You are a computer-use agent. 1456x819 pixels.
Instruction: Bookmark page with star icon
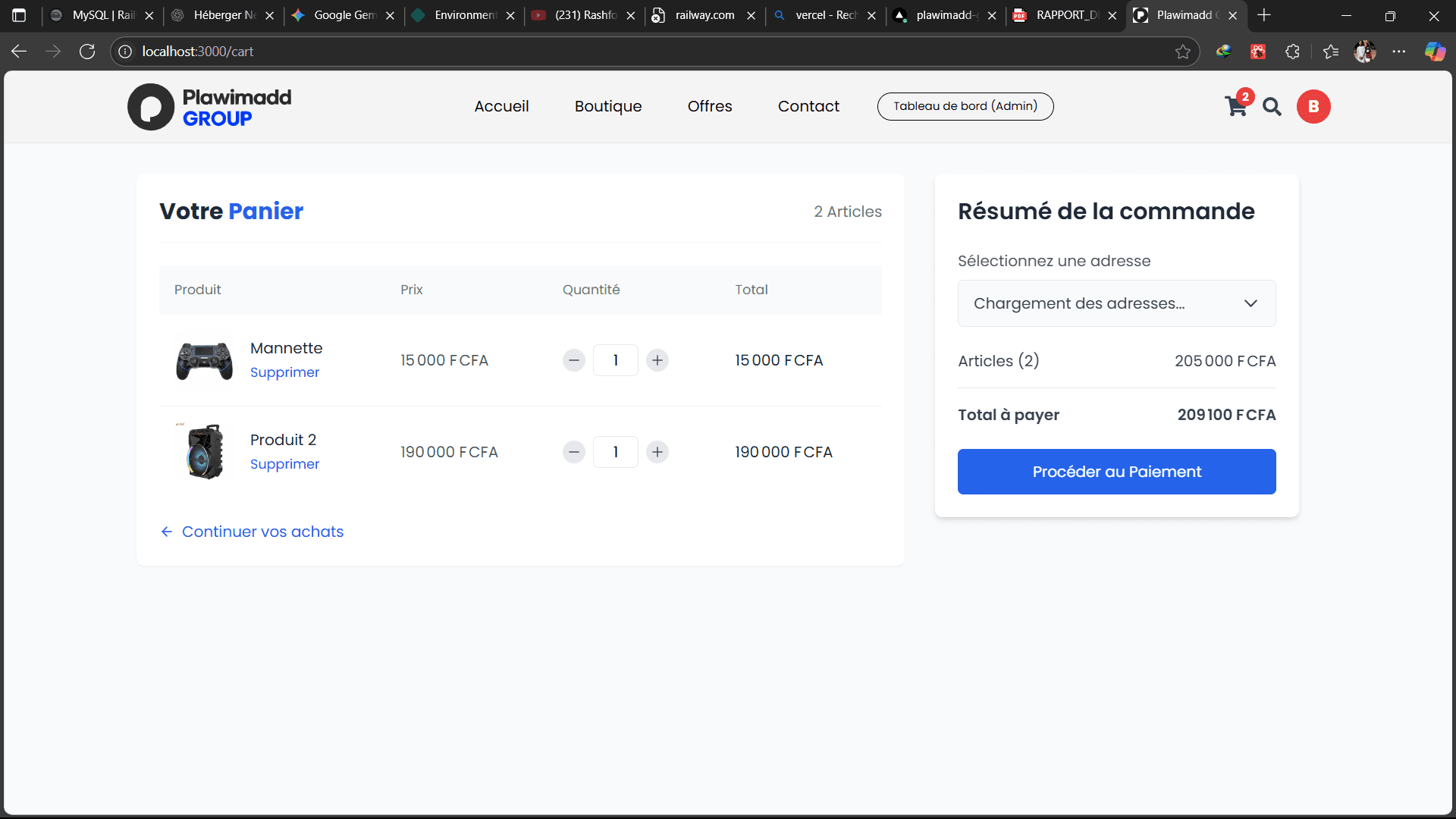(x=1182, y=52)
